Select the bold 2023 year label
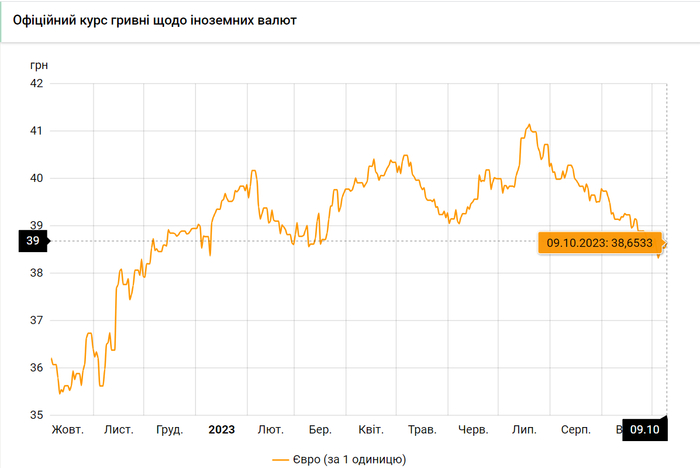The image size is (700, 468). click(x=221, y=429)
